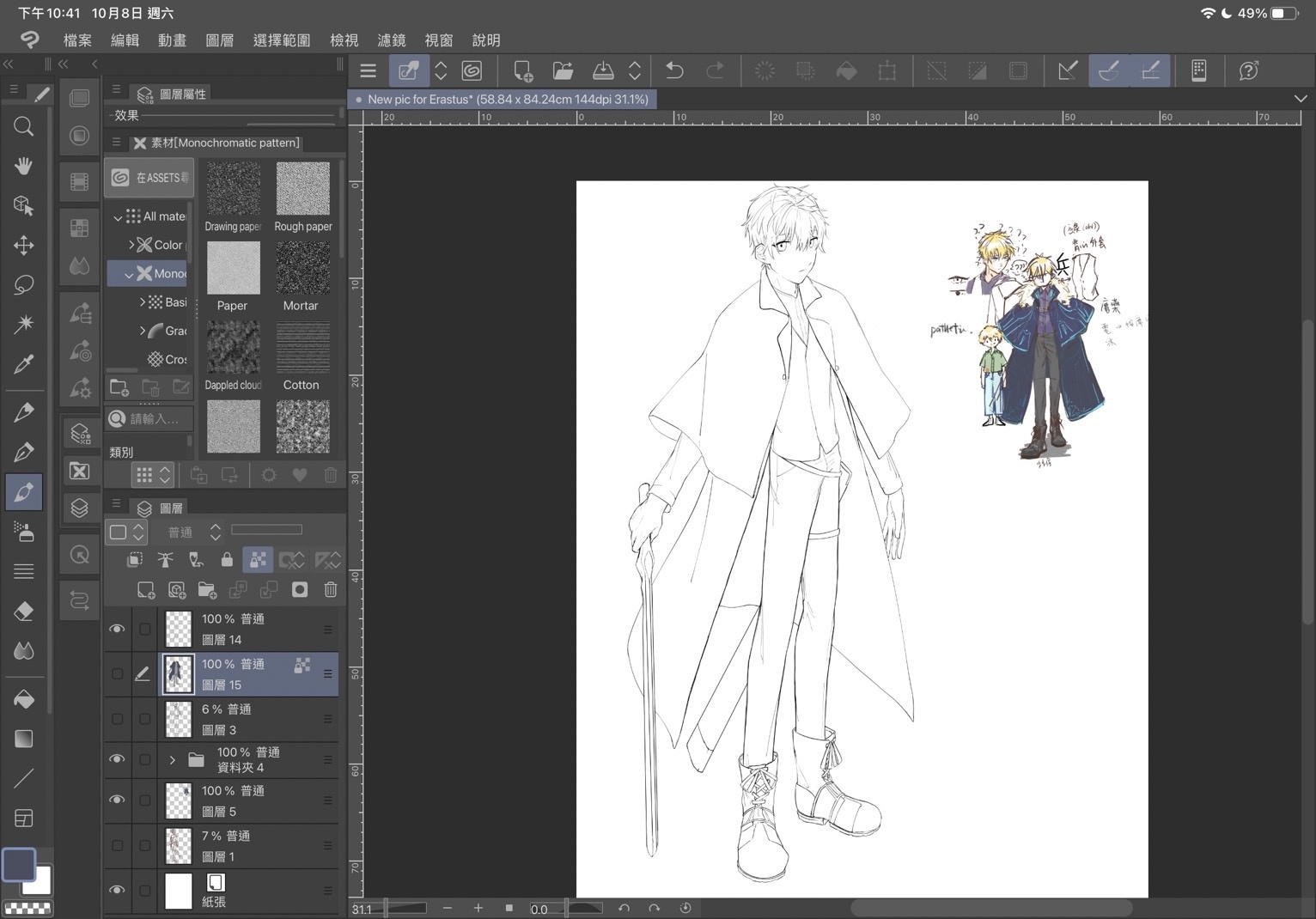The image size is (1316, 919).
Task: Select the Lasso selection tool
Action: (23, 284)
